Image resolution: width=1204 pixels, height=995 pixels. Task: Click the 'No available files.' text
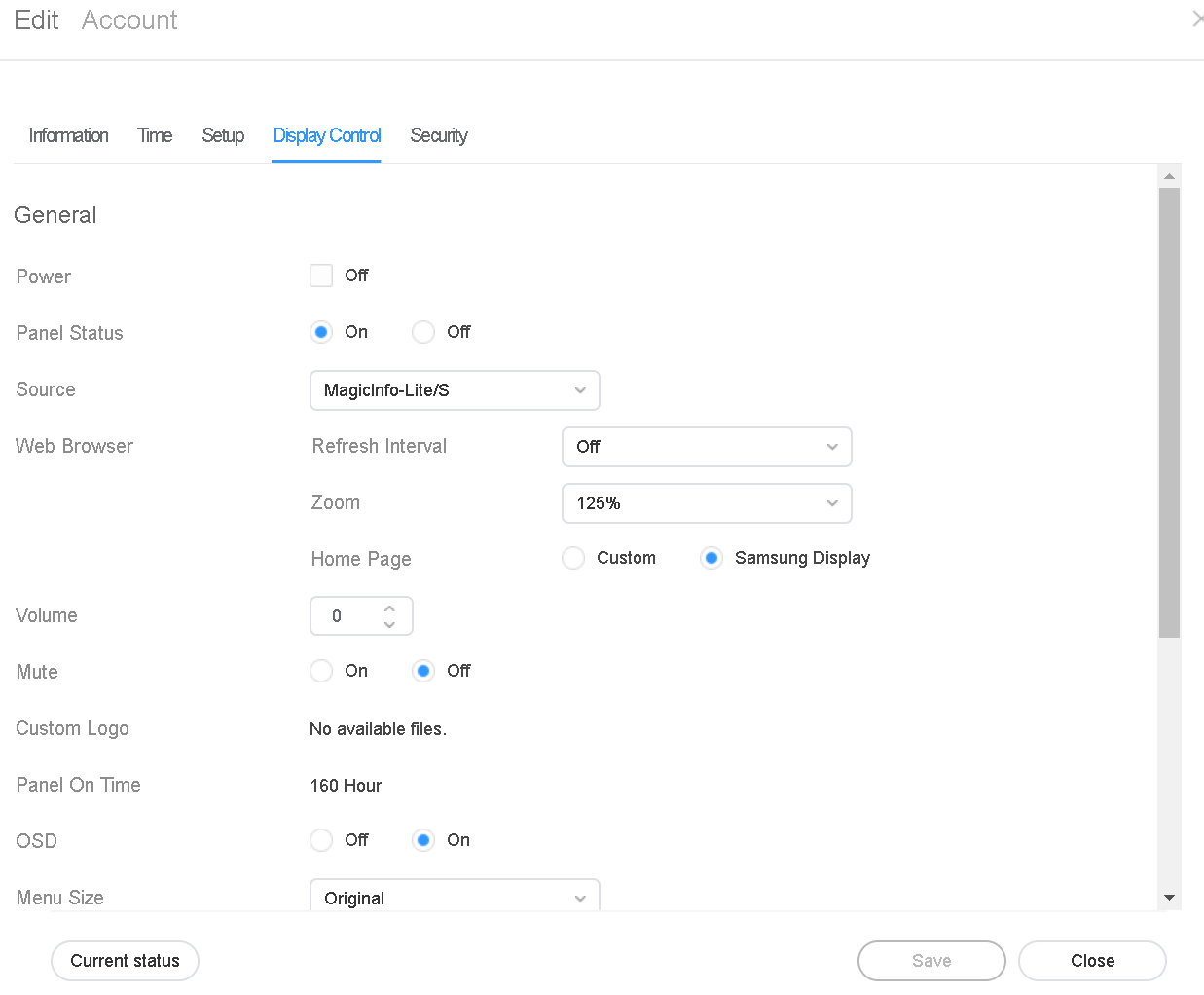(378, 729)
